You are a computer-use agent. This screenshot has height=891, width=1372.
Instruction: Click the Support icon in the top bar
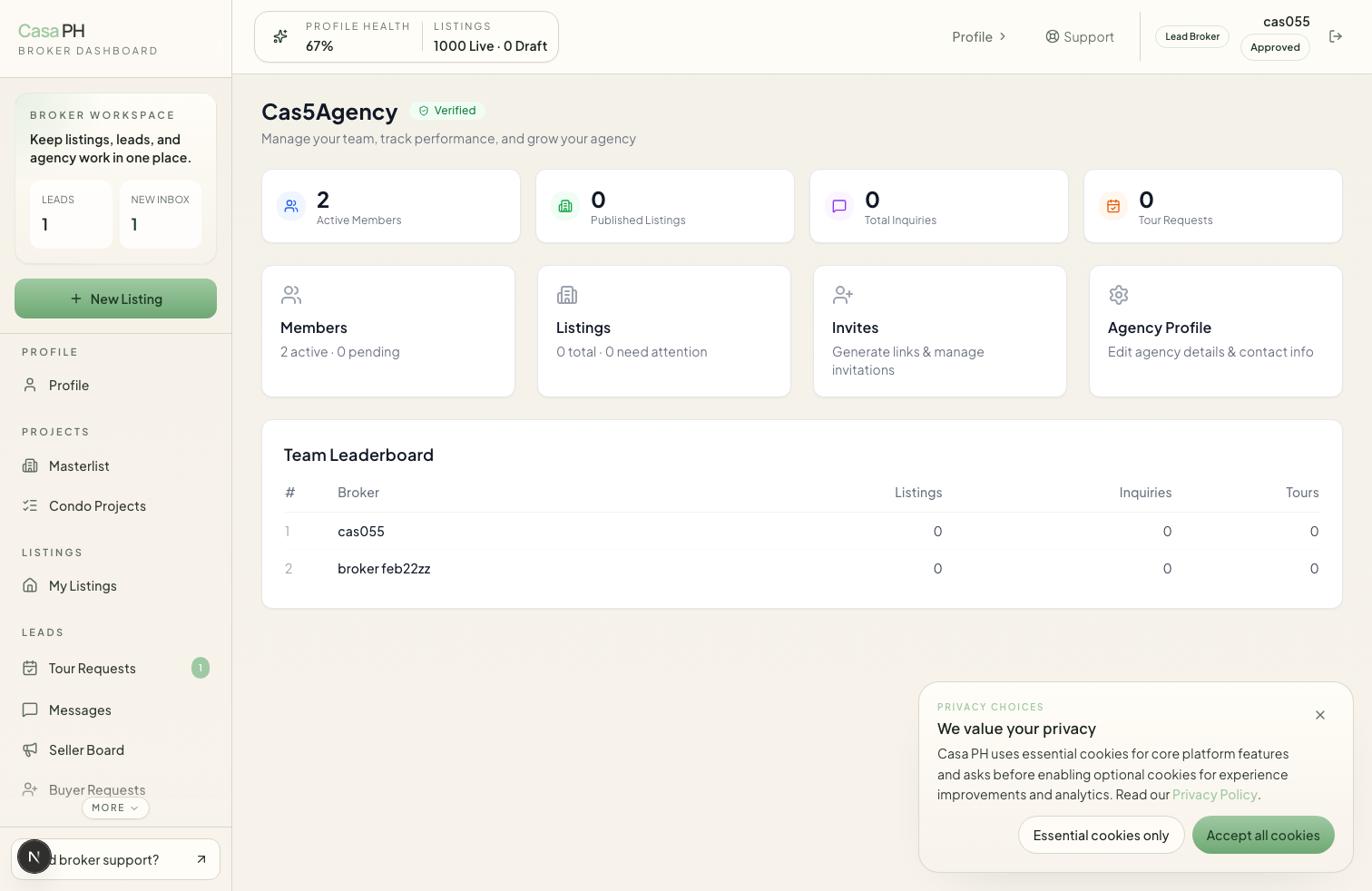(x=1052, y=36)
